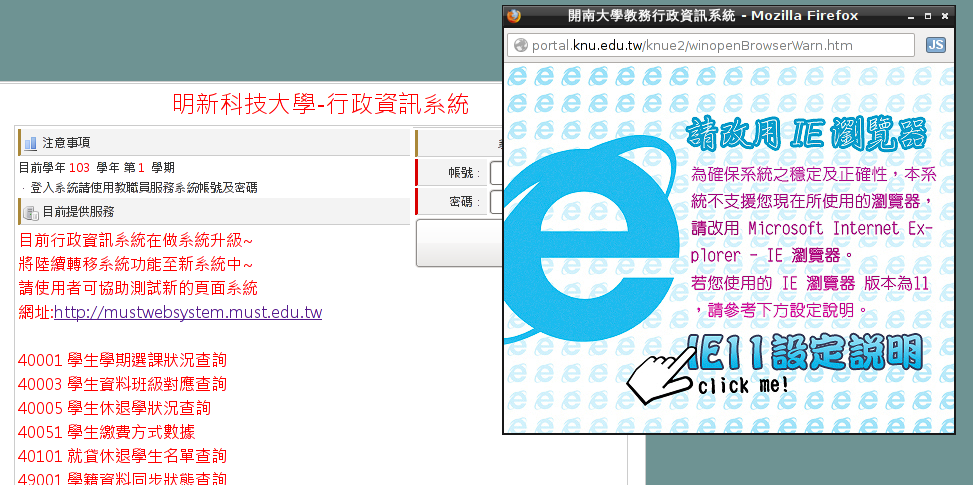Click the globe site identity icon
Viewport: 973px width, 485px height.
tap(521, 45)
